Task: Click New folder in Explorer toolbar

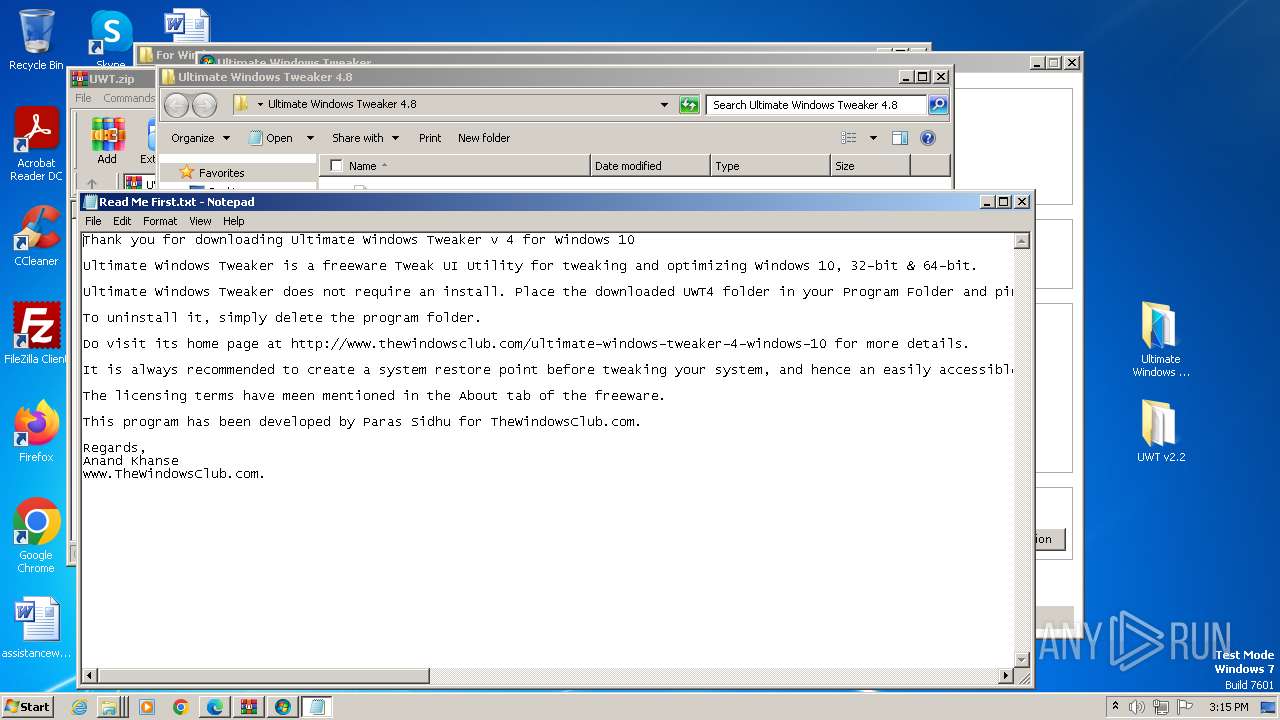Action: [x=484, y=138]
